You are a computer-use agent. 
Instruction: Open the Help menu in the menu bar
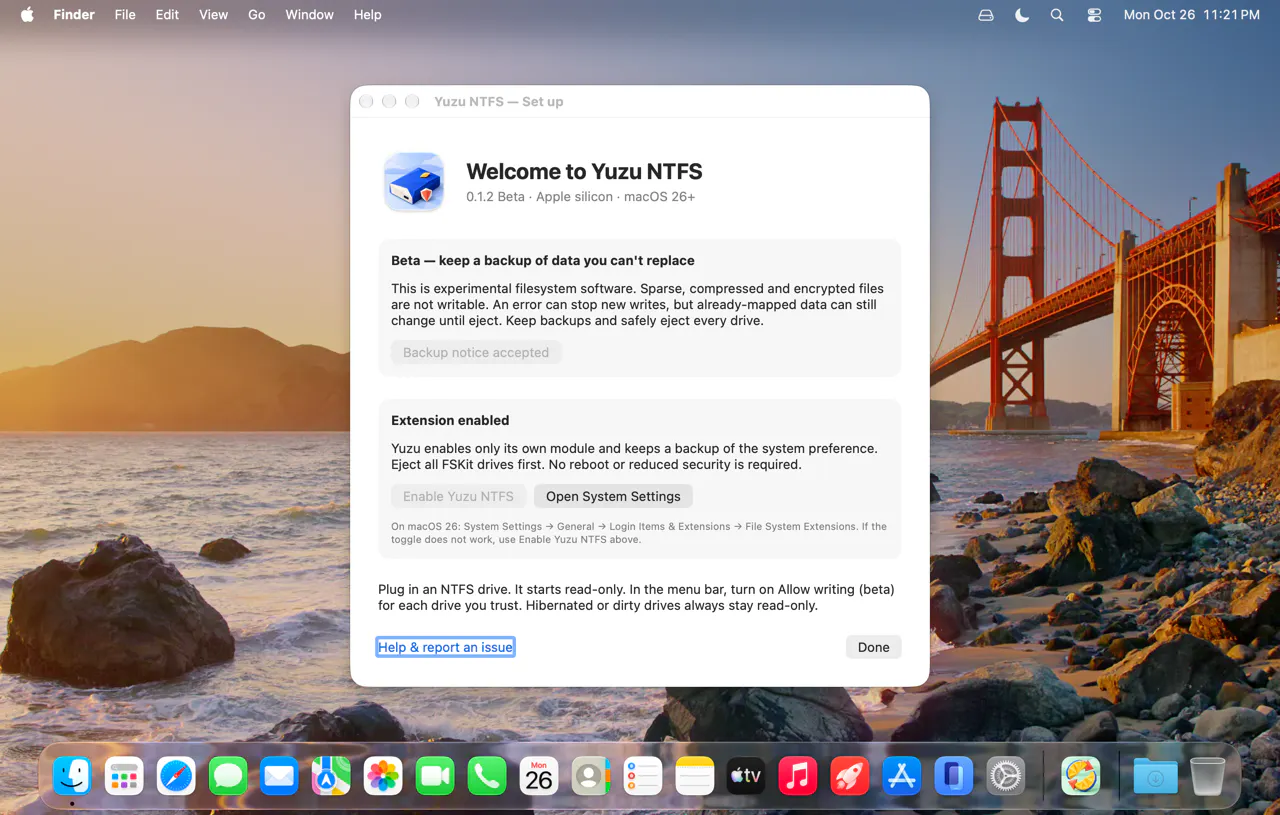(367, 15)
